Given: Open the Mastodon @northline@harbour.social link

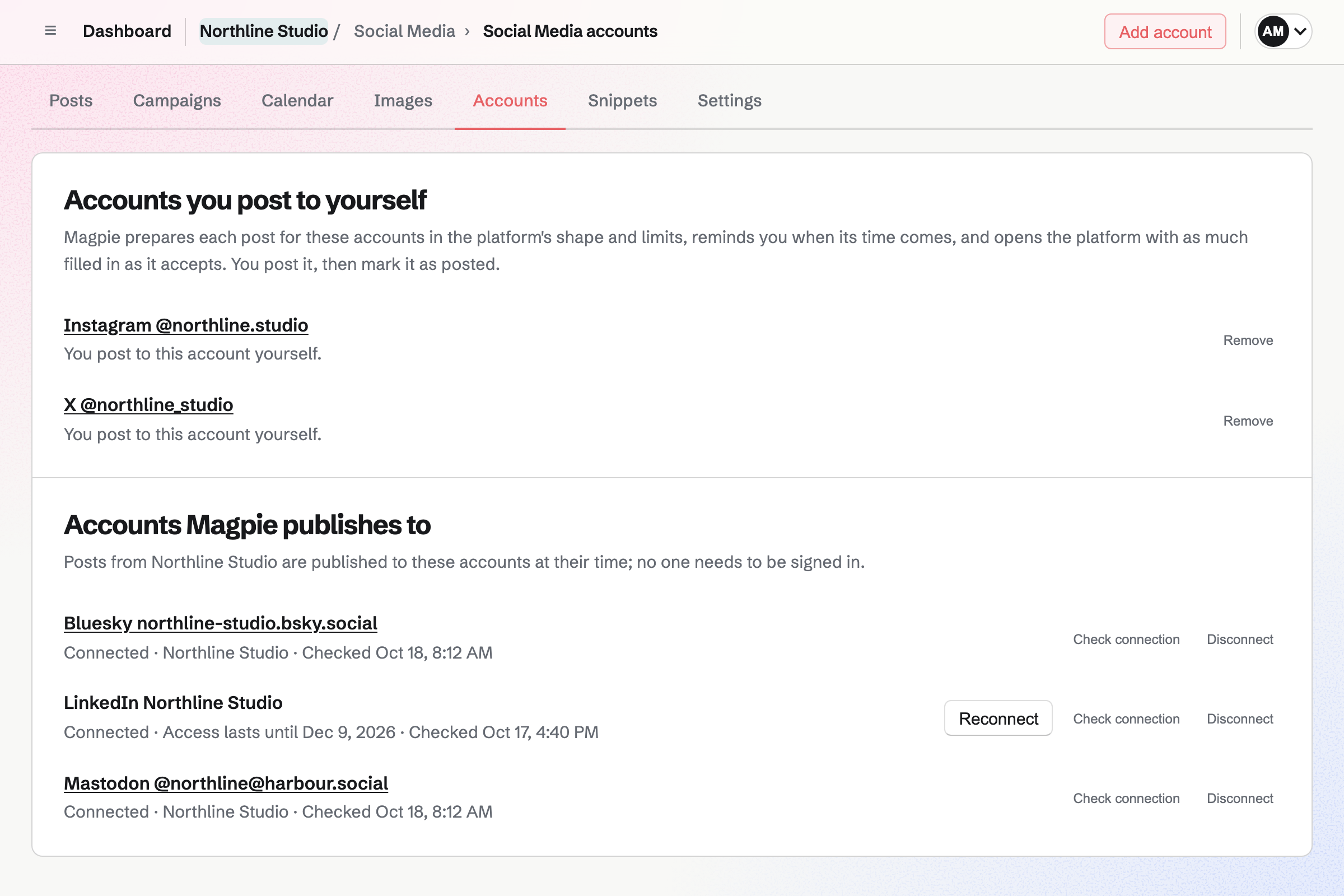Looking at the screenshot, I should pos(226,783).
